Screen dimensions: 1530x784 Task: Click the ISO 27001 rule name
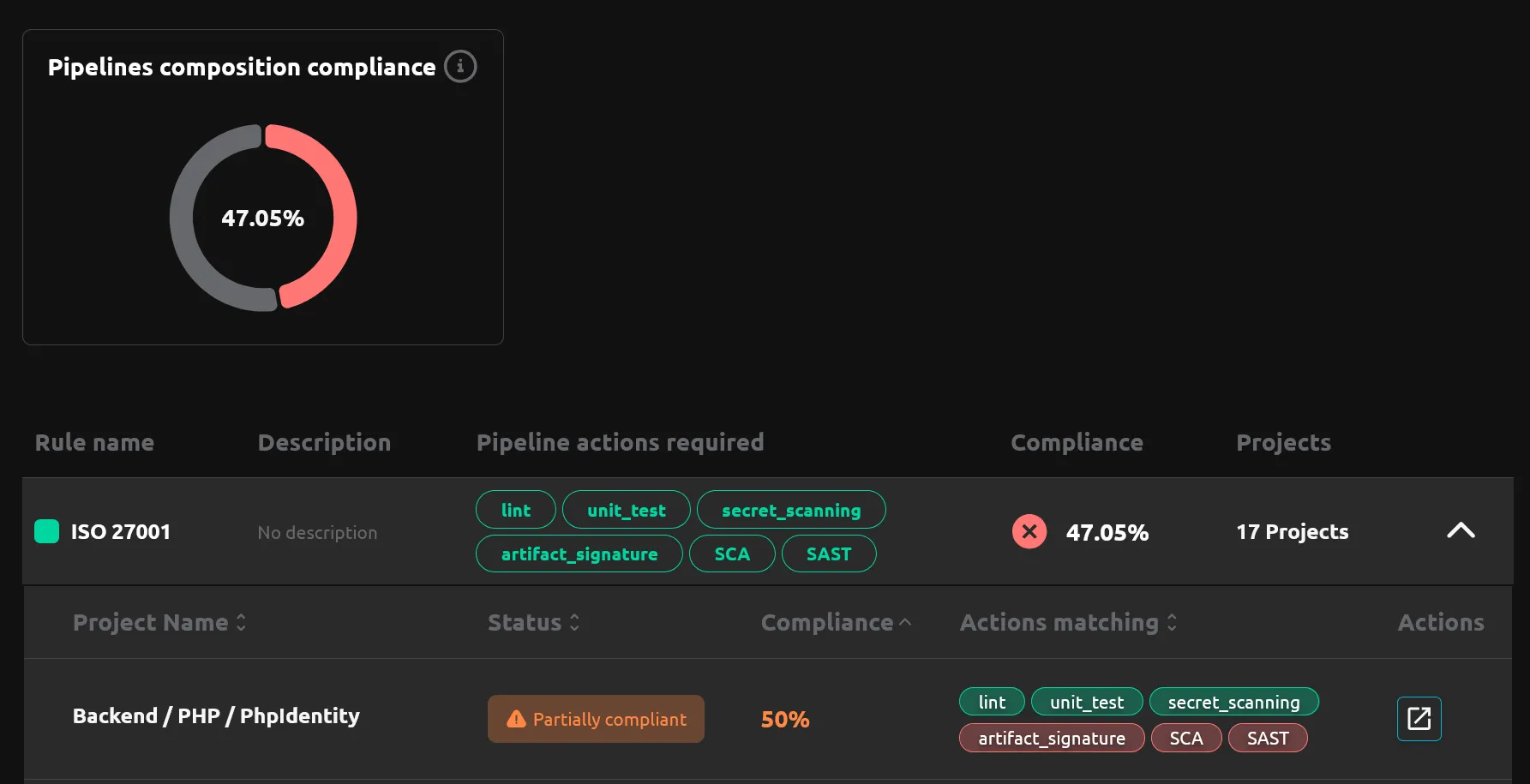(x=123, y=531)
